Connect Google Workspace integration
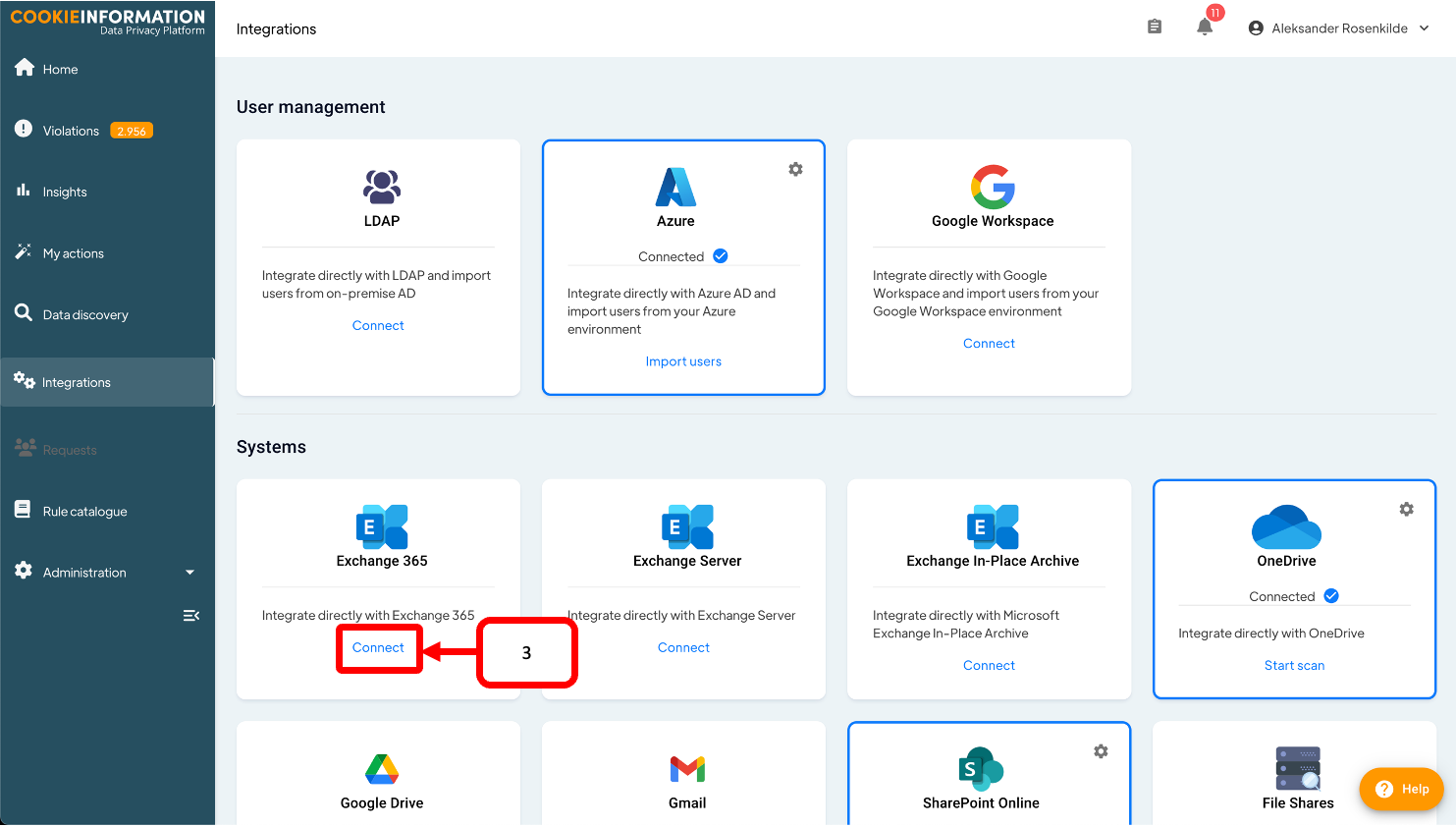 (x=989, y=344)
